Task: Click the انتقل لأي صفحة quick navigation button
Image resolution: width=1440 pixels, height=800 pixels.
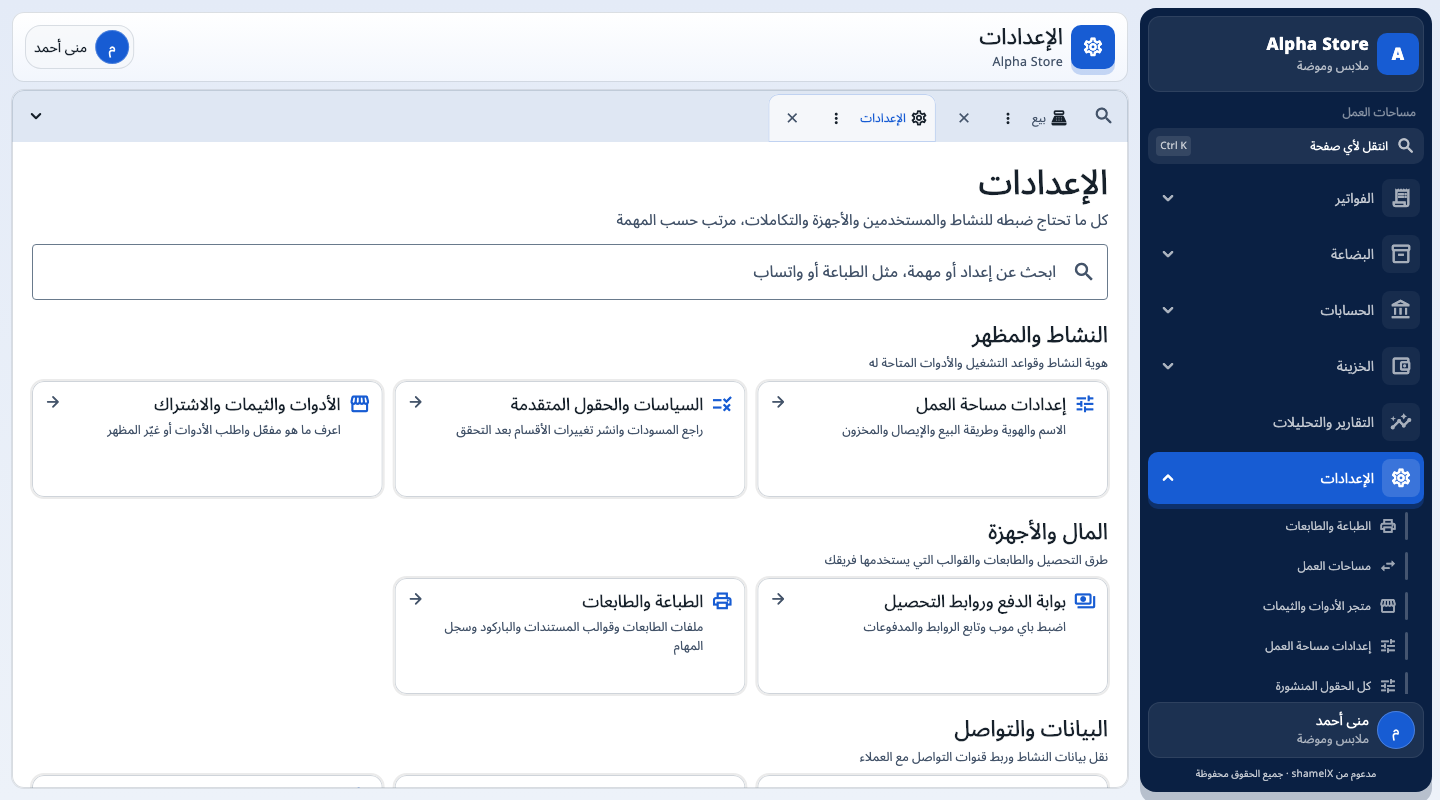Action: [x=1286, y=146]
